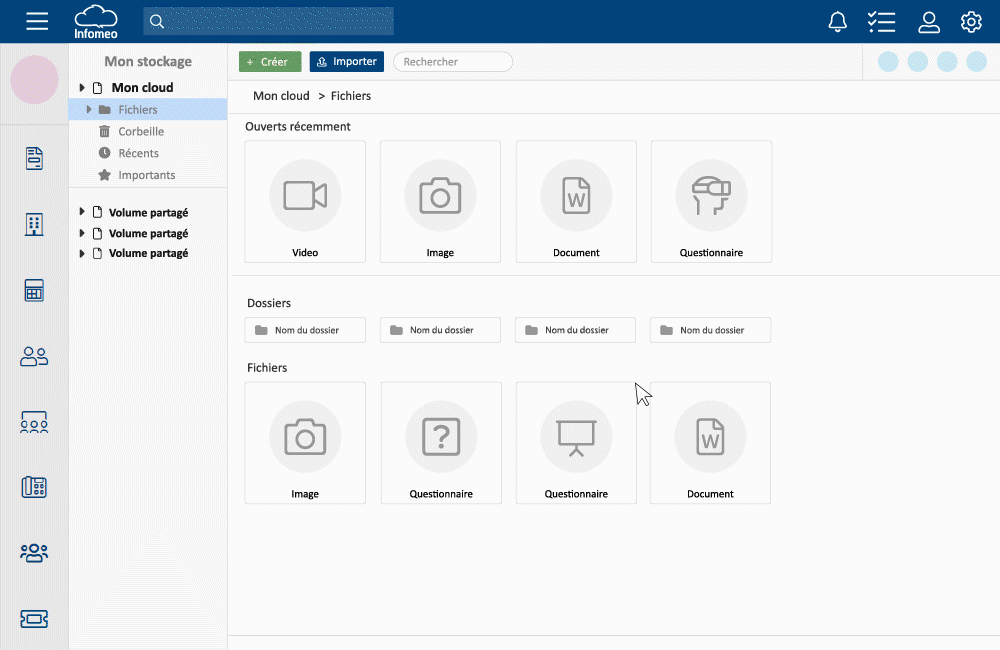The image size is (1000, 650).
Task: Click the Importer button
Action: [347, 62]
